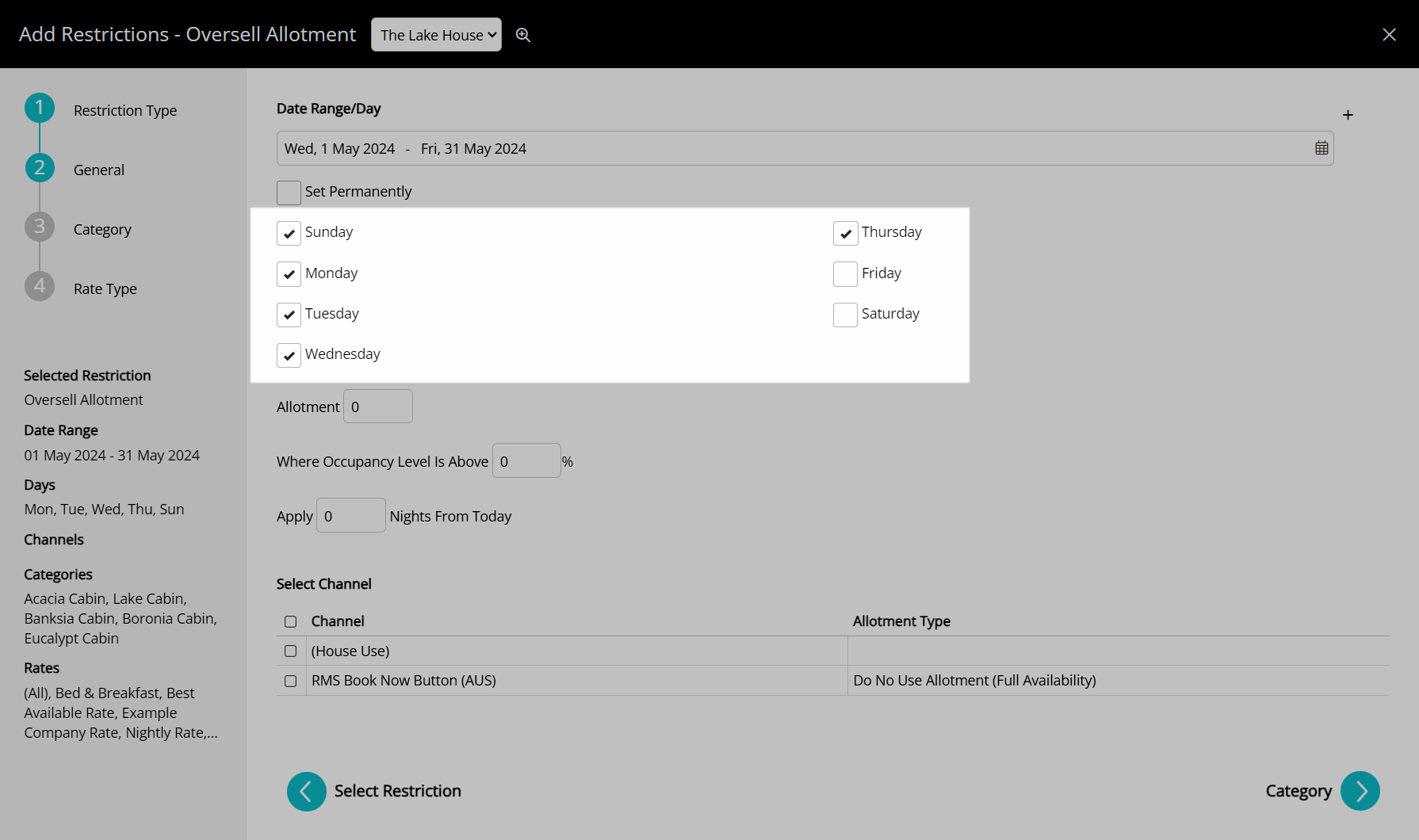This screenshot has height=840, width=1419.
Task: Click the property search magnifier icon
Action: [523, 35]
